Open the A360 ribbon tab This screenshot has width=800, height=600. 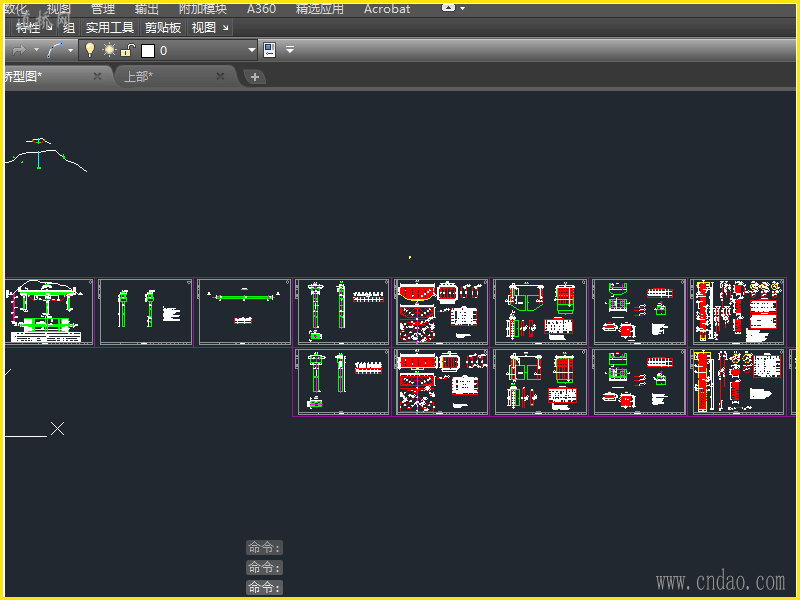pyautogui.click(x=262, y=9)
